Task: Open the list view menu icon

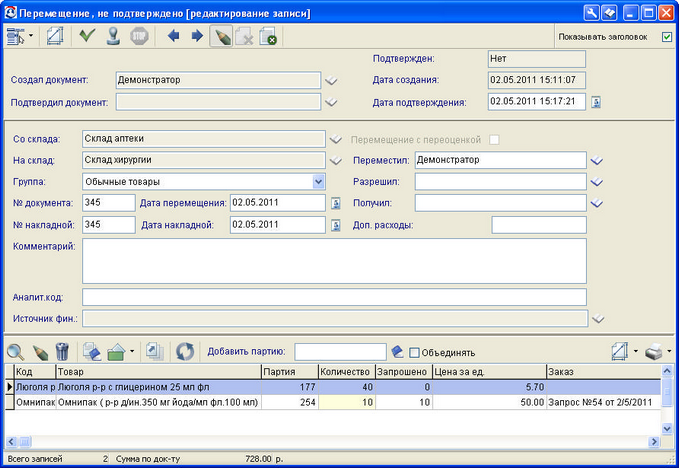Action: 16,36
